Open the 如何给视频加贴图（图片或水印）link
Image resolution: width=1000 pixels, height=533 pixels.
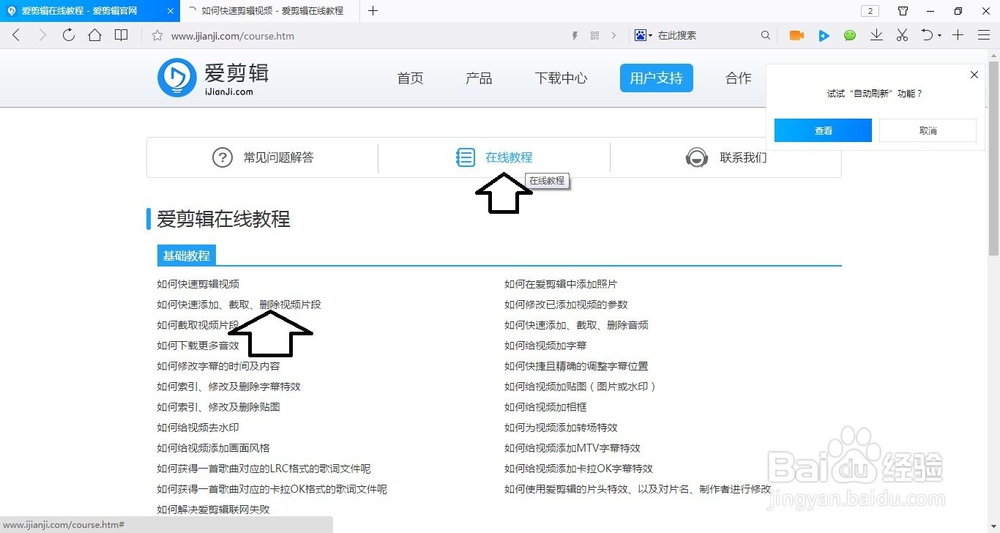coord(580,386)
